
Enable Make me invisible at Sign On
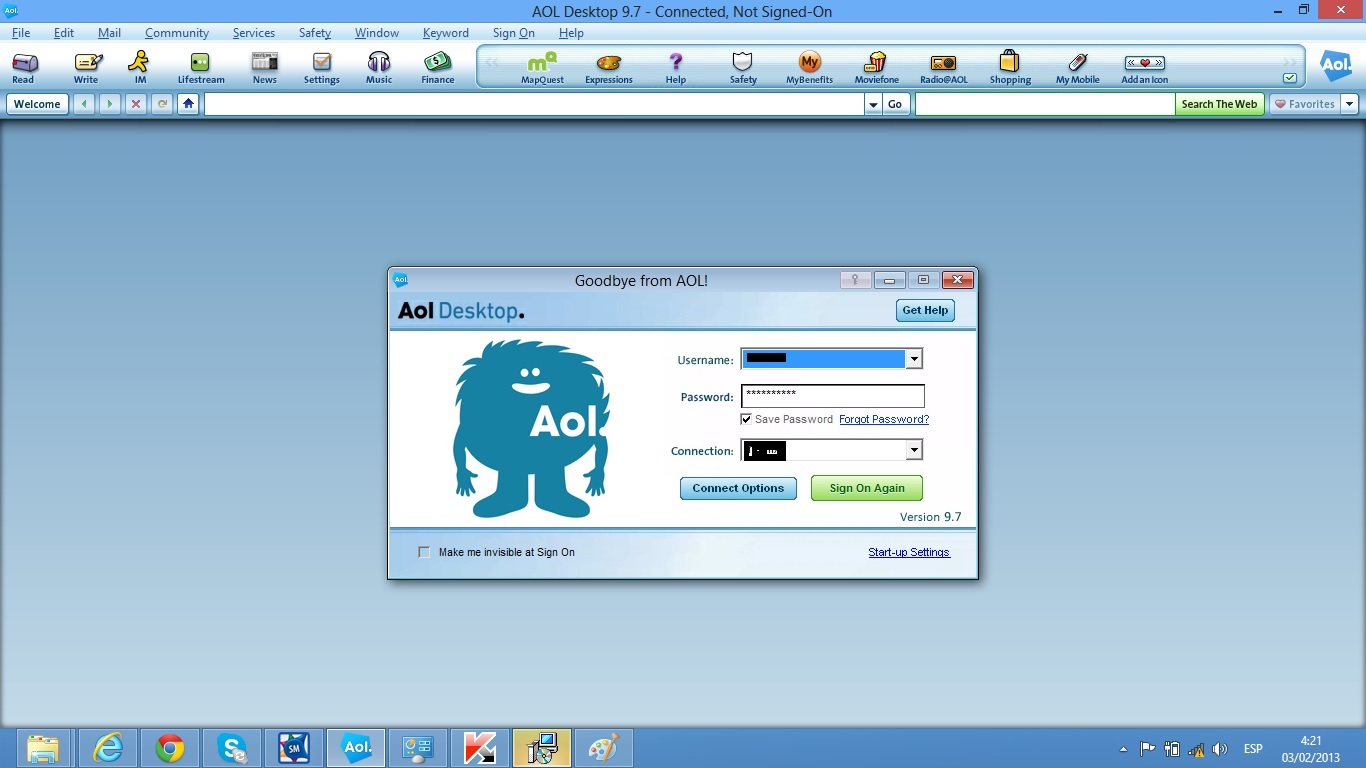[423, 551]
